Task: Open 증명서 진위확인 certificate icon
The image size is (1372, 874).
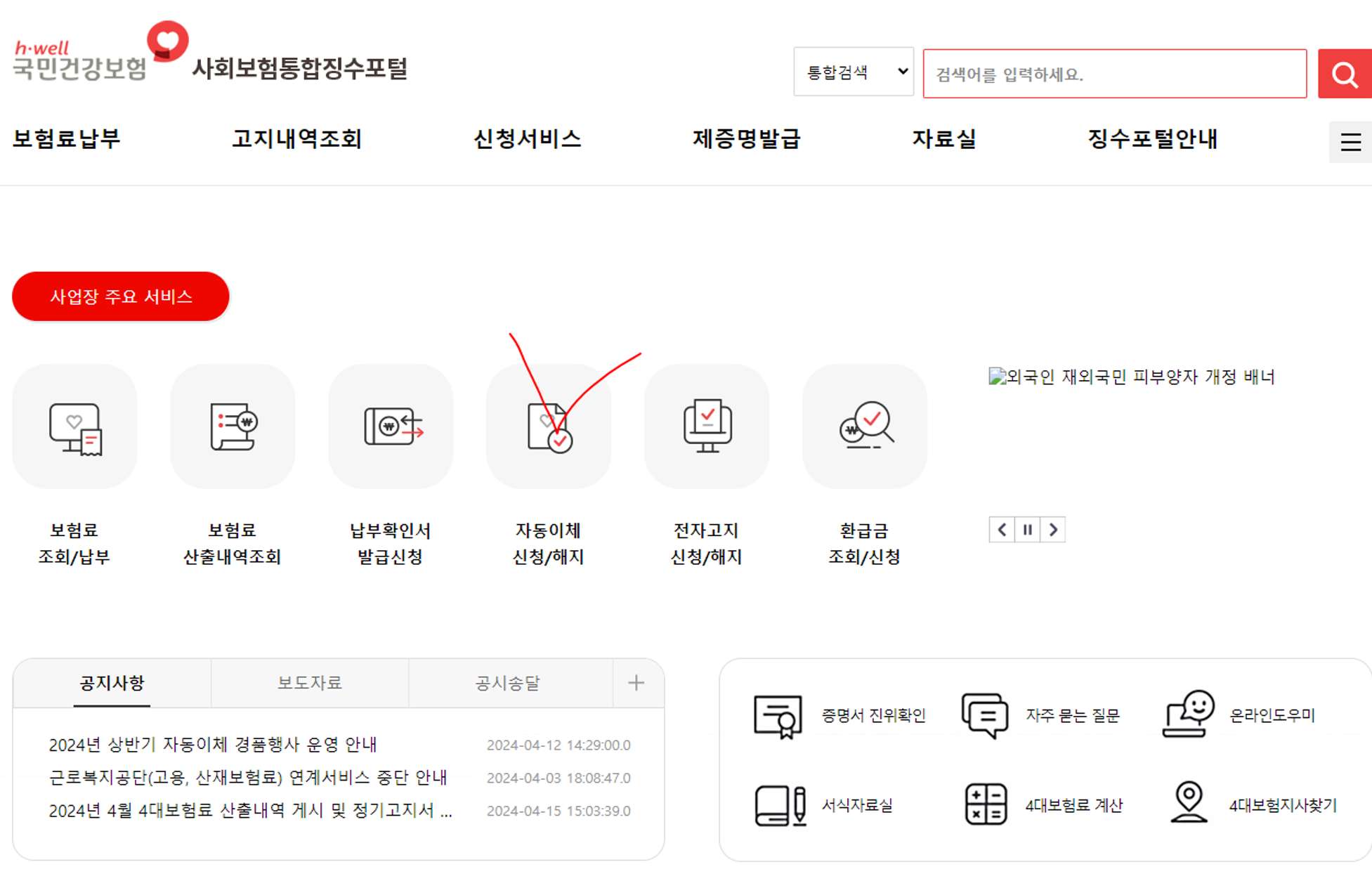Action: [777, 716]
